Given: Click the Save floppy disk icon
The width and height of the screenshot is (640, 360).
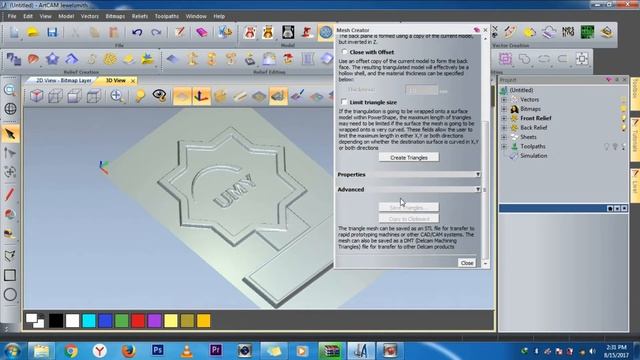Looking at the screenshot, I should (52, 32).
